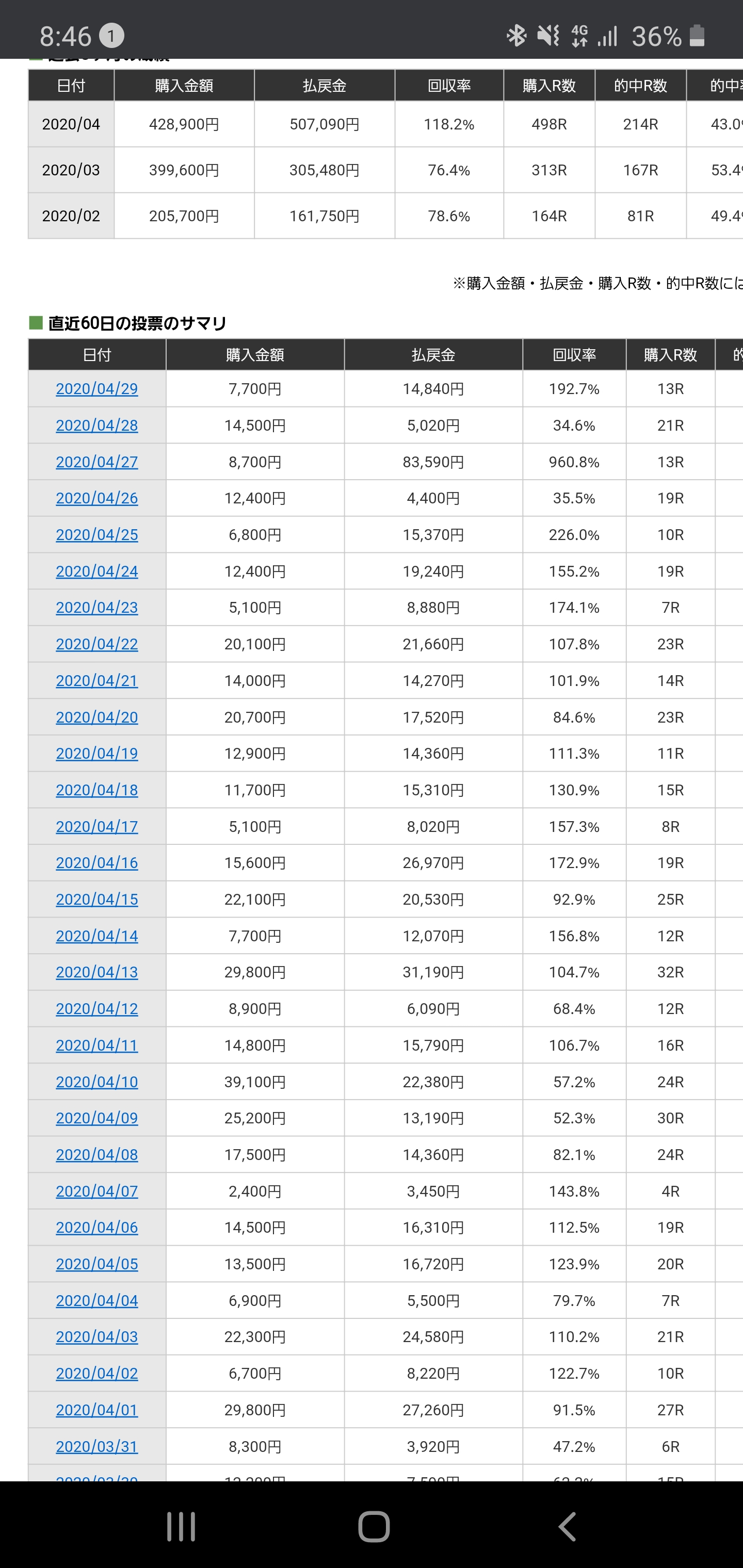Tap the Android back navigation button
The height and width of the screenshot is (1568, 743).
coord(567,1526)
